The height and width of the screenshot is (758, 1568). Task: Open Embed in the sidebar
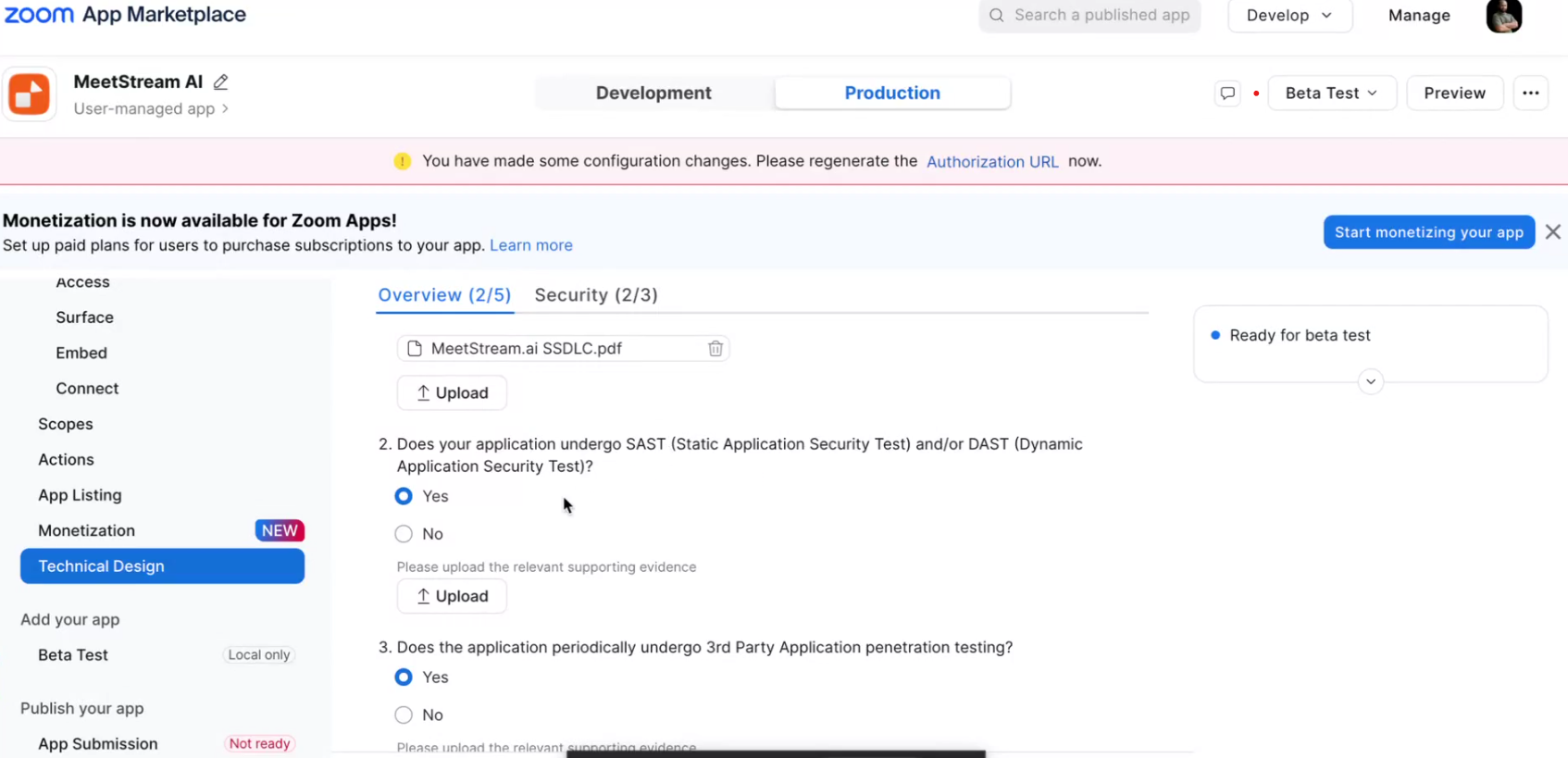pyautogui.click(x=81, y=354)
